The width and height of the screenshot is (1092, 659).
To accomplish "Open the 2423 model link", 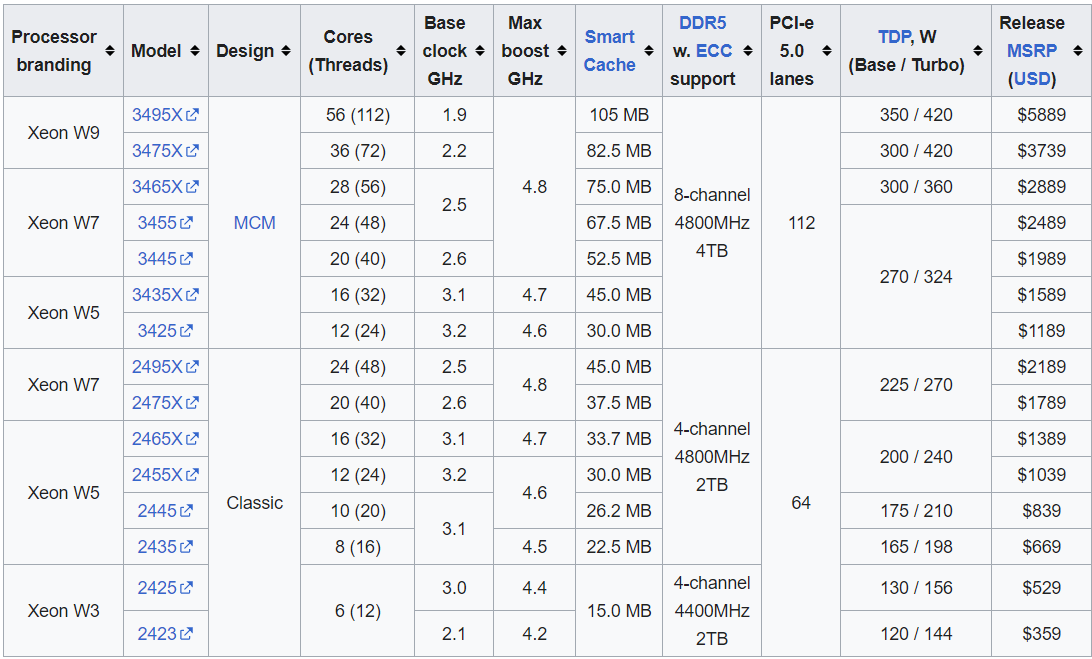I will pyautogui.click(x=166, y=634).
